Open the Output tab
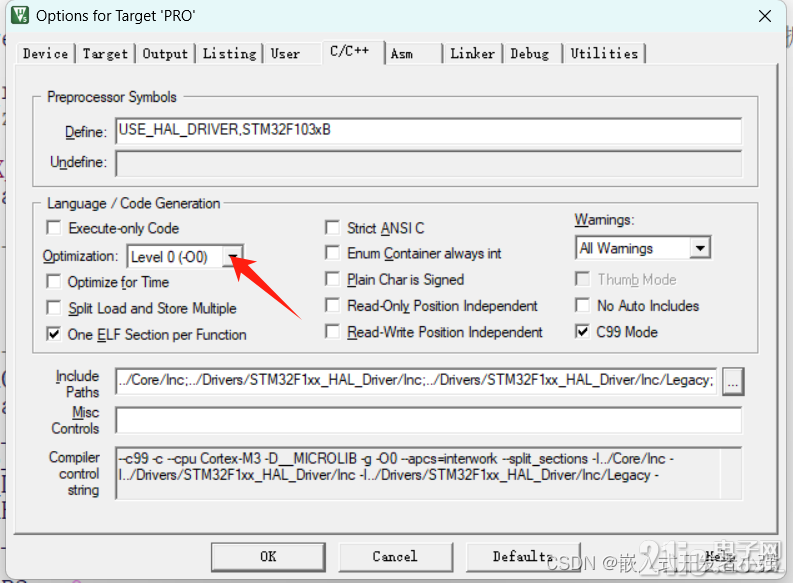 pos(165,54)
